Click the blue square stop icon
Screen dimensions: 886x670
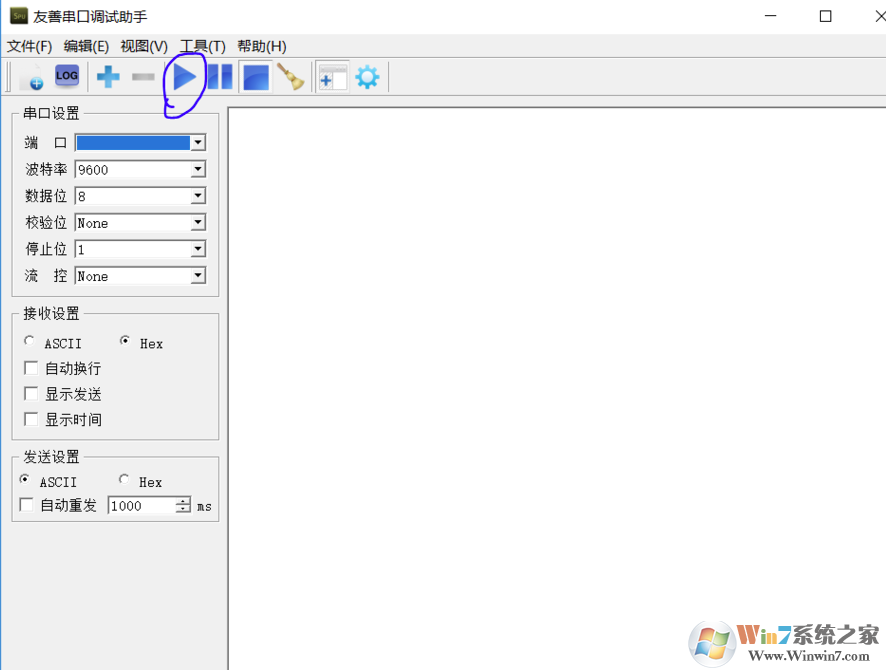click(256, 77)
